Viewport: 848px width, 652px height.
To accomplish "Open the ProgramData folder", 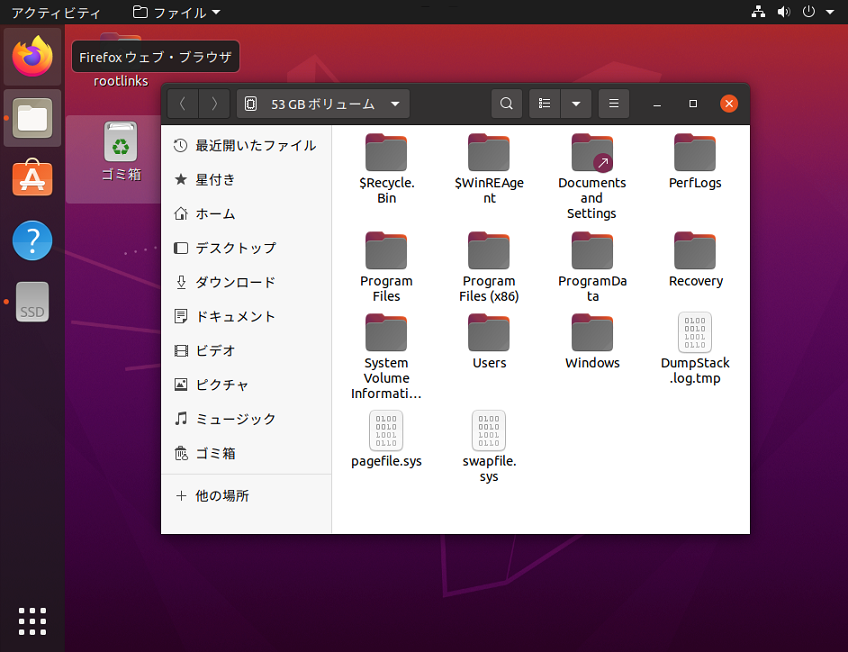I will coord(592,266).
